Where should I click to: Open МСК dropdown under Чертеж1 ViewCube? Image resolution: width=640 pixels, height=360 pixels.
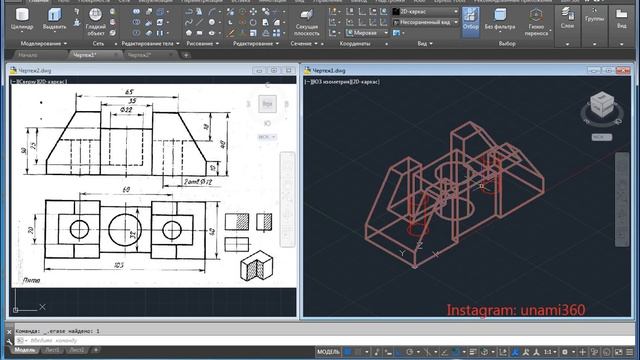(602, 137)
